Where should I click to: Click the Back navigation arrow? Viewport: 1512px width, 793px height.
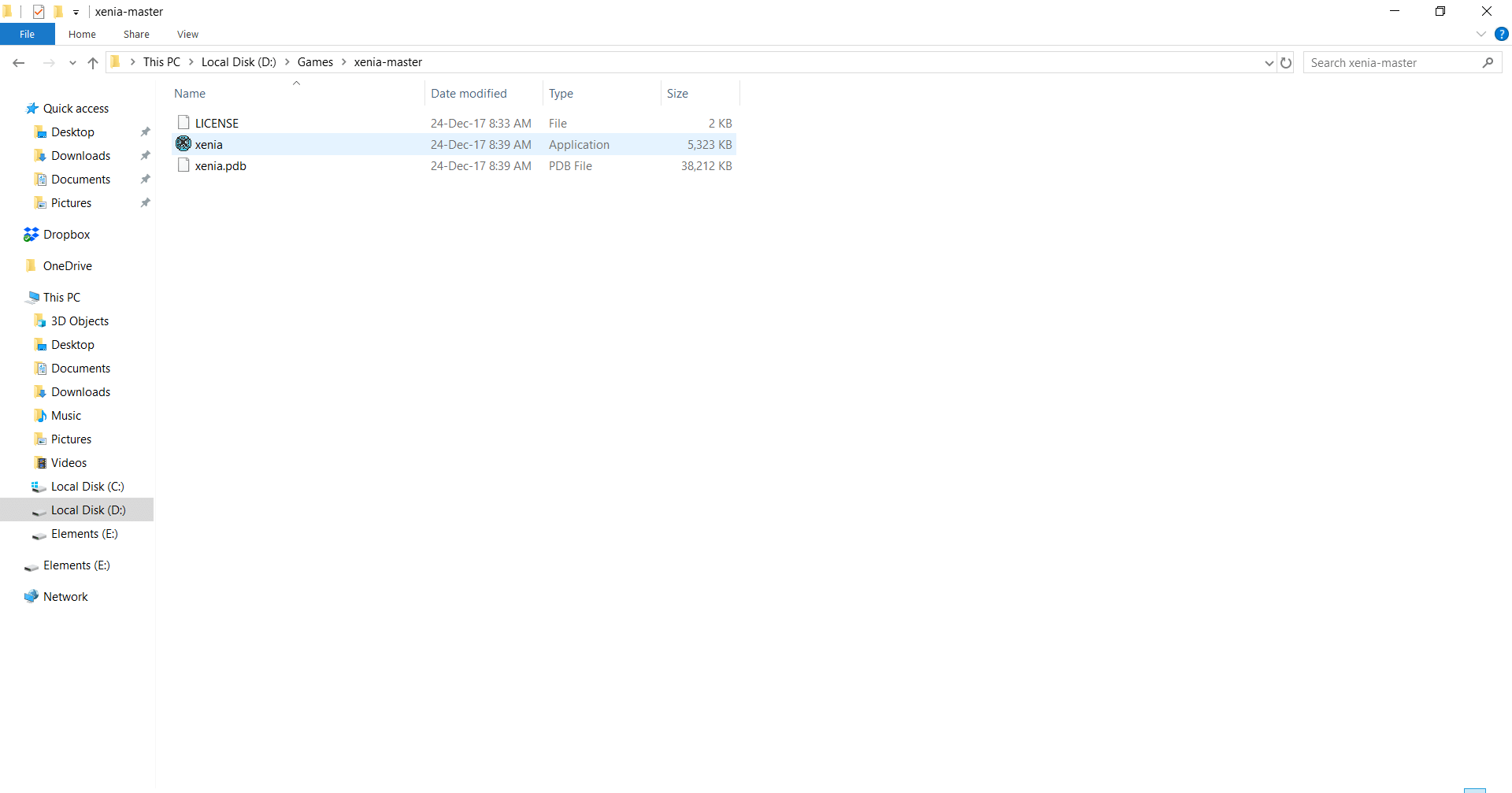pyautogui.click(x=19, y=63)
